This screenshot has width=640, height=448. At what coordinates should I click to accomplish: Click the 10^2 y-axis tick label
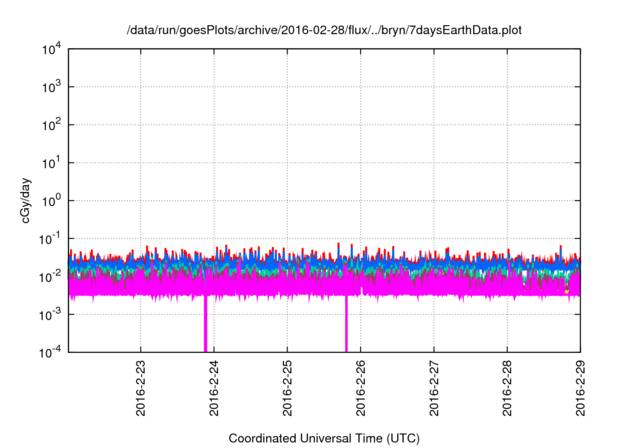click(x=51, y=125)
